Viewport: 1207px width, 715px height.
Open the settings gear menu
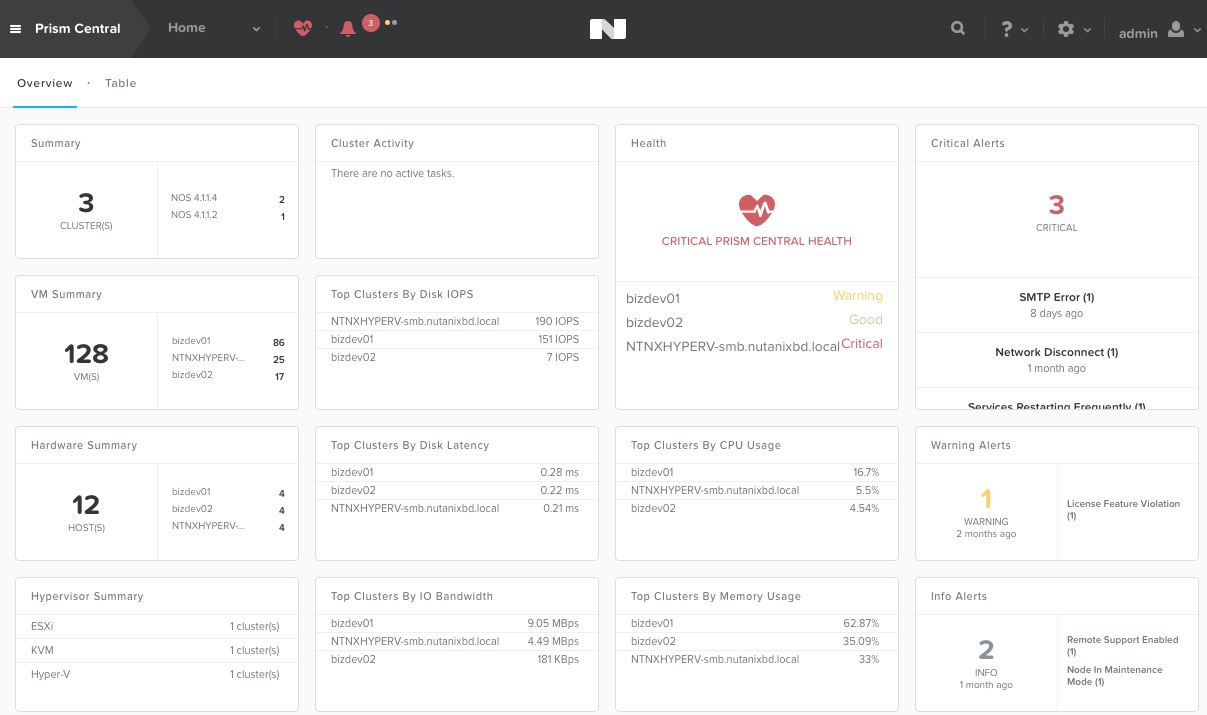pos(1074,29)
